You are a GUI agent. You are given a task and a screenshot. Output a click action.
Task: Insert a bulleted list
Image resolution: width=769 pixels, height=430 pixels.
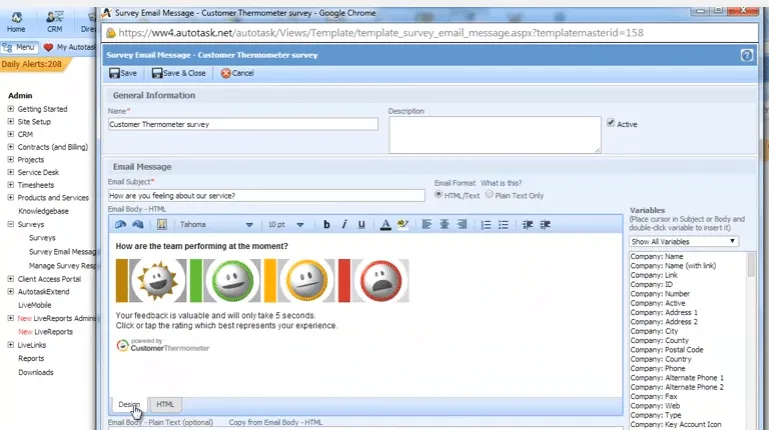coord(503,225)
